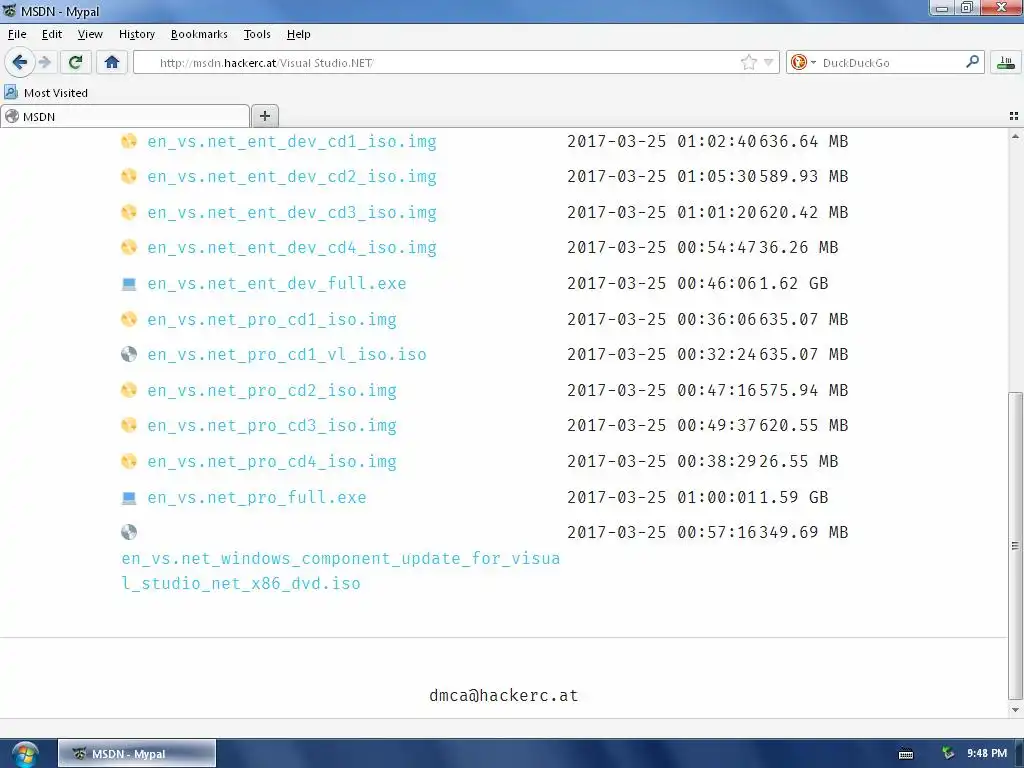This screenshot has width=1024, height=768.
Task: Open the en_vs.net_pro_cd2_iso.img link
Action: (x=272, y=391)
